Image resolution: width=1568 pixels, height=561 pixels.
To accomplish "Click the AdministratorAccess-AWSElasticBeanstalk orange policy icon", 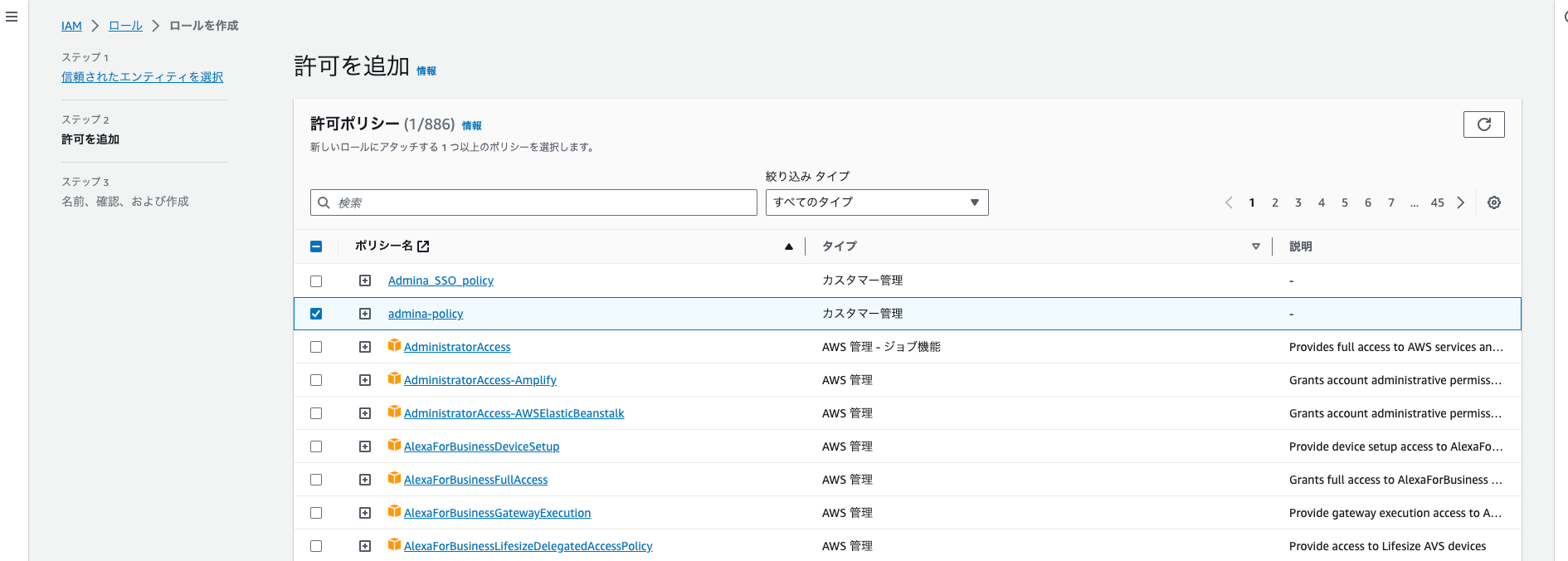I will (394, 412).
